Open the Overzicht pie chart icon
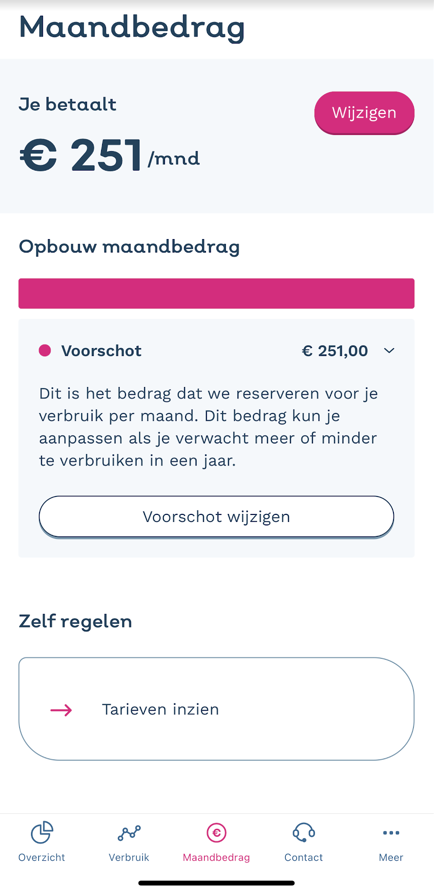This screenshot has height=890, width=434. pos(41,833)
